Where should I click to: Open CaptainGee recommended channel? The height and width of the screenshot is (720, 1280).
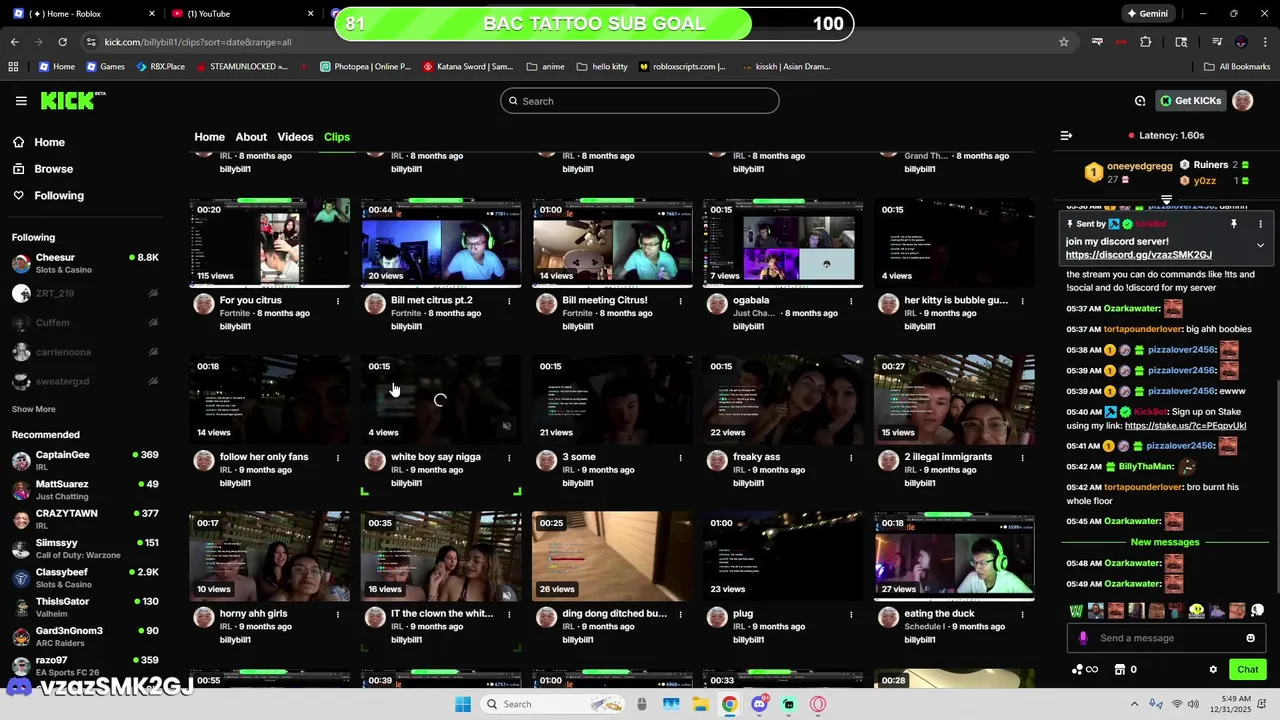pos(85,461)
